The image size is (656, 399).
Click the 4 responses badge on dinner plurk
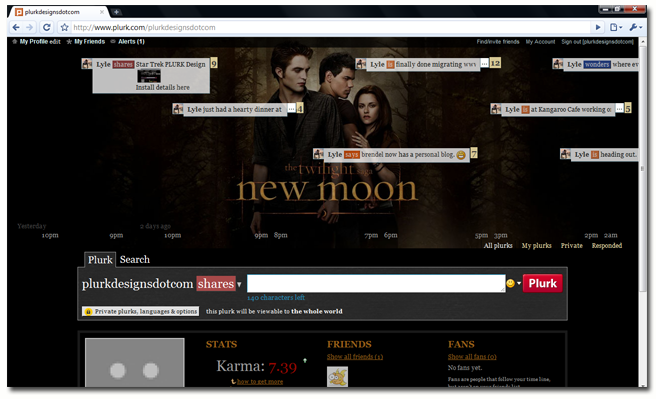pos(300,109)
